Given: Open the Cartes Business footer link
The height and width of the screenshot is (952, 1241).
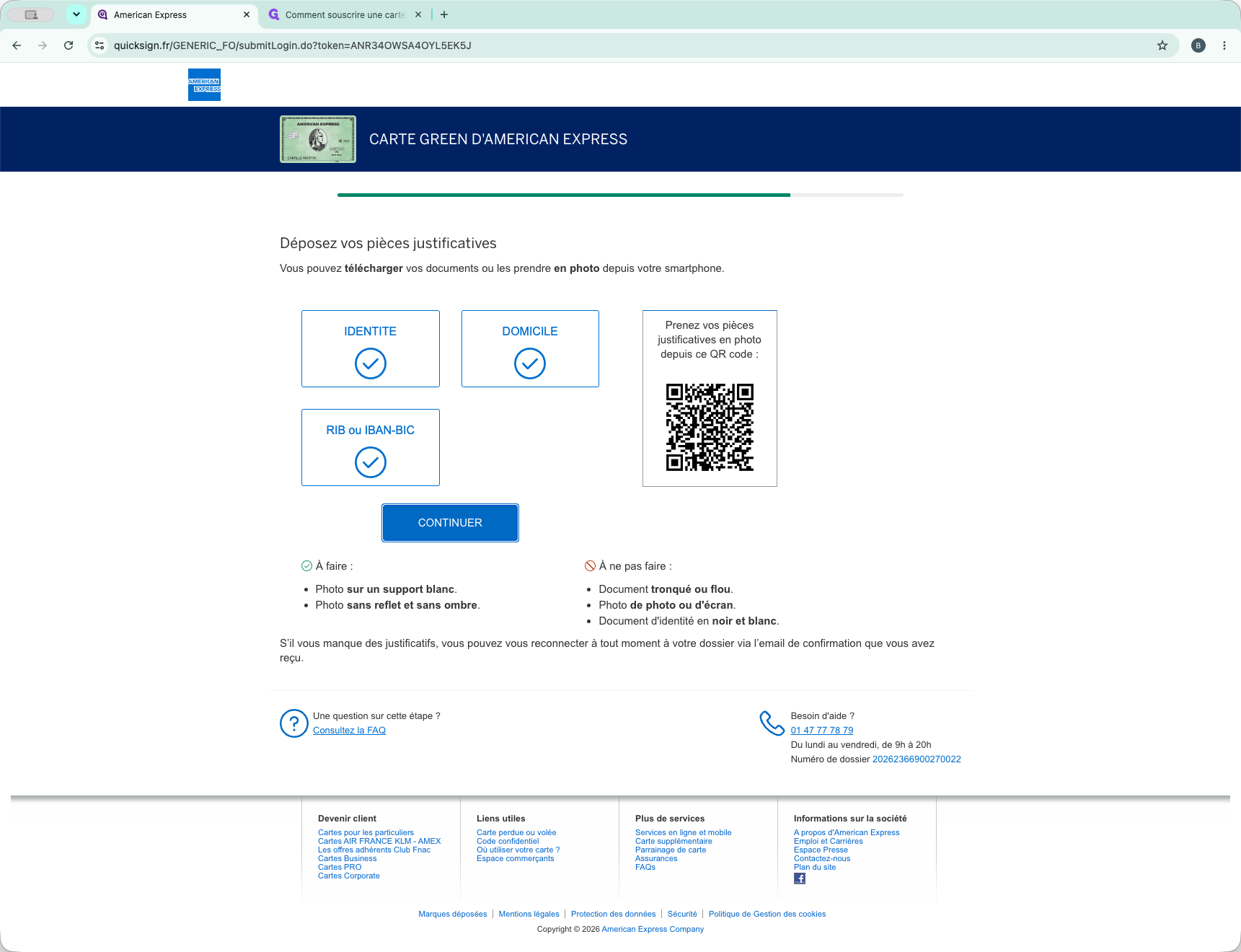Looking at the screenshot, I should coord(347,858).
